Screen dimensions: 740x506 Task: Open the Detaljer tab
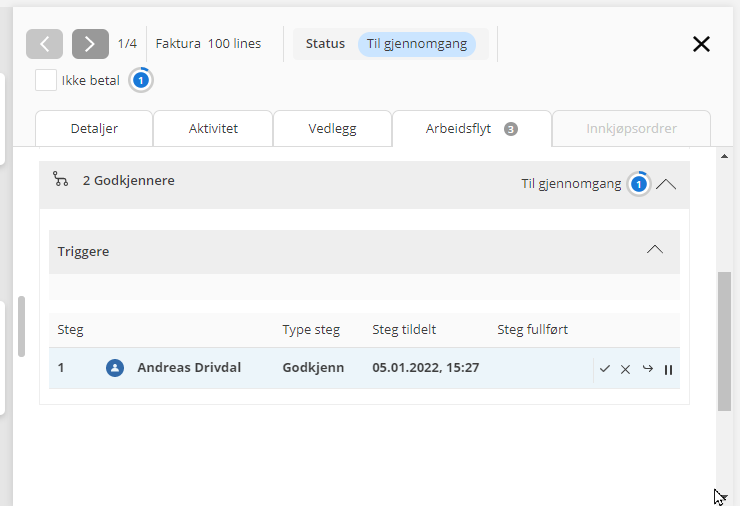tap(94, 129)
